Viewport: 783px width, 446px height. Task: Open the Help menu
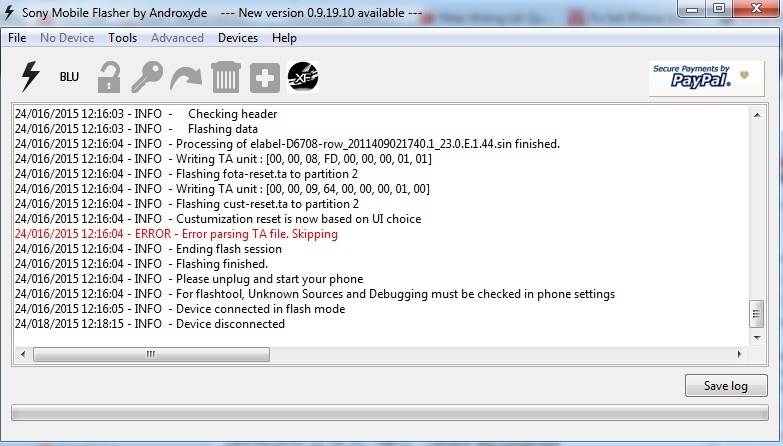[284, 38]
